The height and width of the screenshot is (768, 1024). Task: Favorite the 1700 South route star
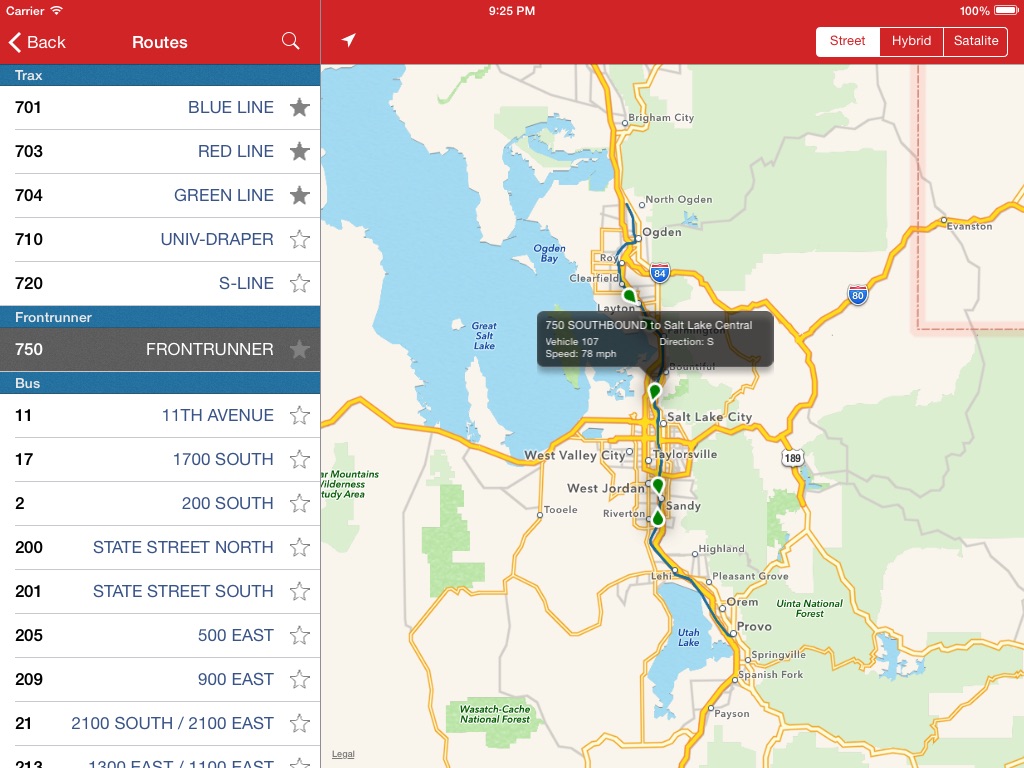pyautogui.click(x=300, y=459)
